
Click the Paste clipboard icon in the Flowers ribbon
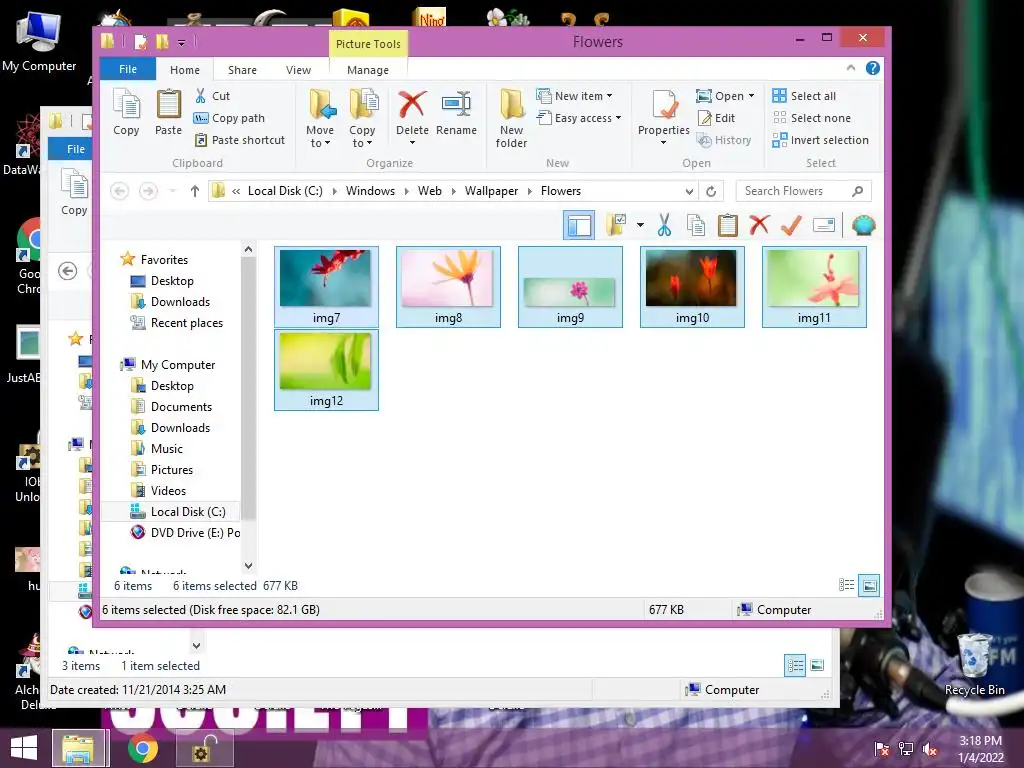point(168,112)
